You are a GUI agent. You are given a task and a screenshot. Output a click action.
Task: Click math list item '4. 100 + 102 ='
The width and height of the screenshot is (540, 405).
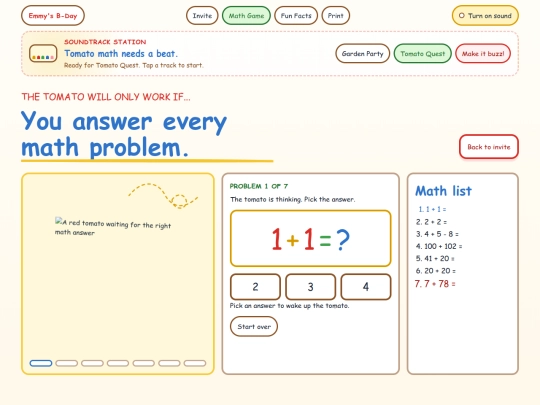[x=439, y=246]
